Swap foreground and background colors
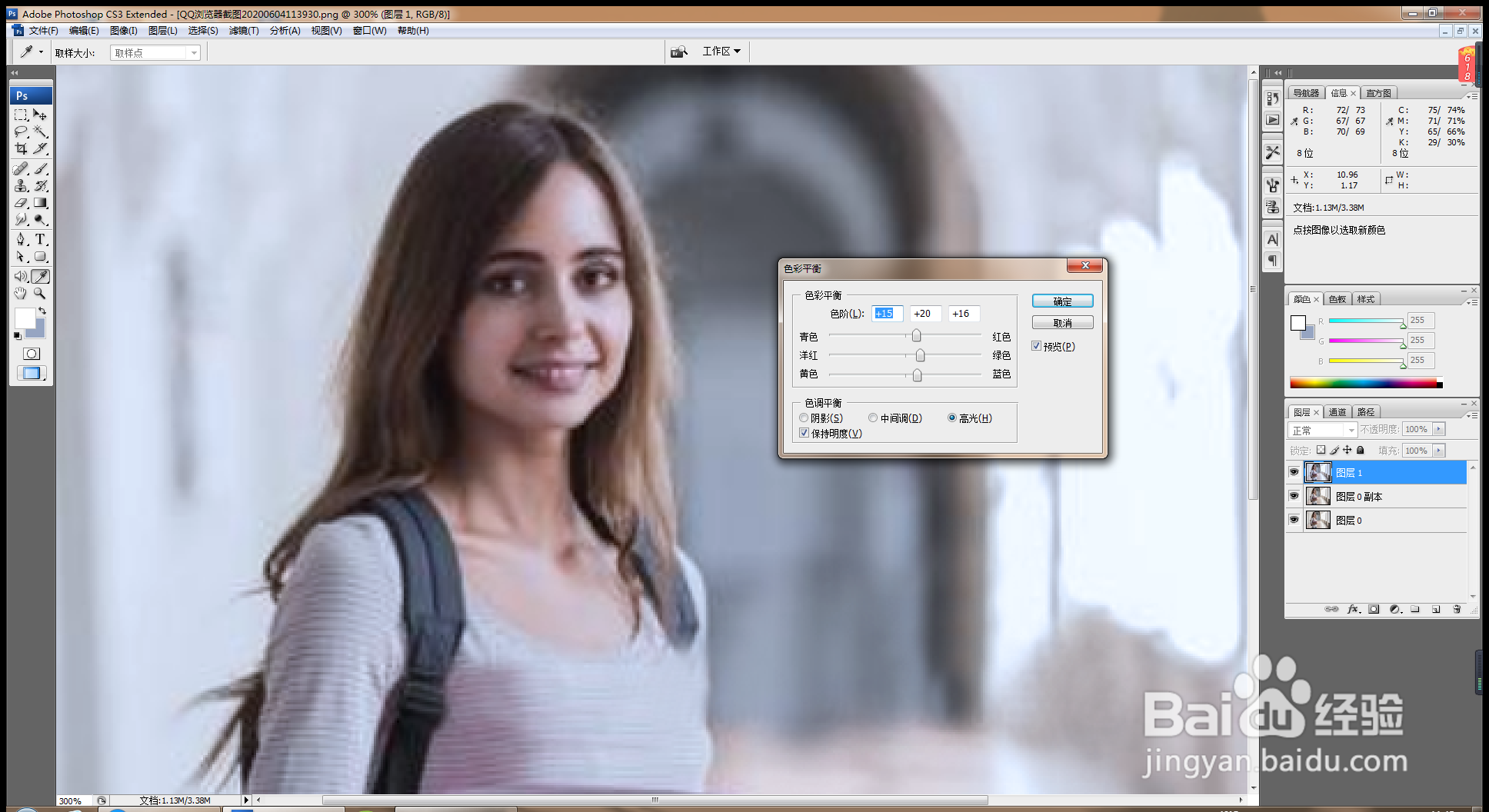The image size is (1489, 812). click(42, 311)
